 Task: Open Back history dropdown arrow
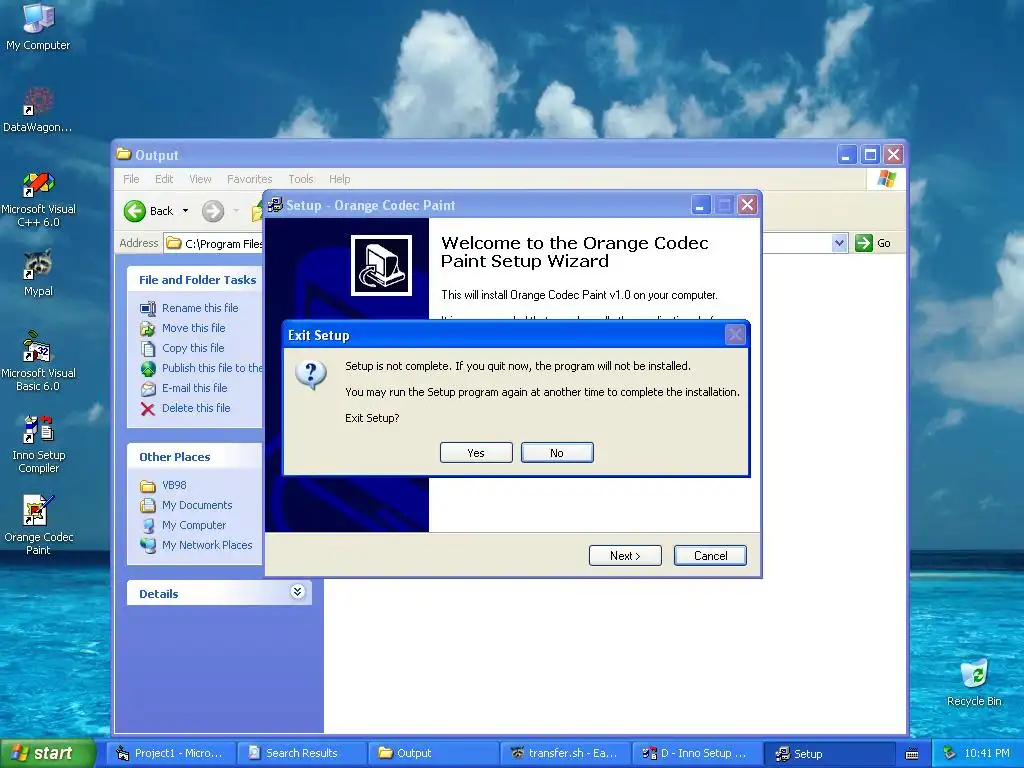tap(185, 211)
